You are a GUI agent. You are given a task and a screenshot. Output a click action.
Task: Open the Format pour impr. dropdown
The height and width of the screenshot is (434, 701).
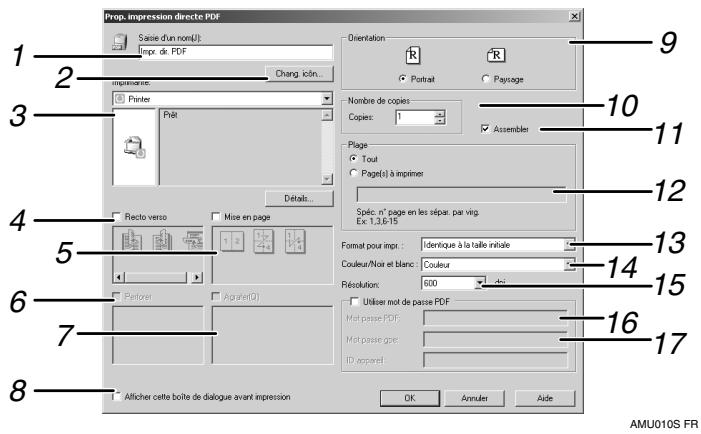(570, 244)
